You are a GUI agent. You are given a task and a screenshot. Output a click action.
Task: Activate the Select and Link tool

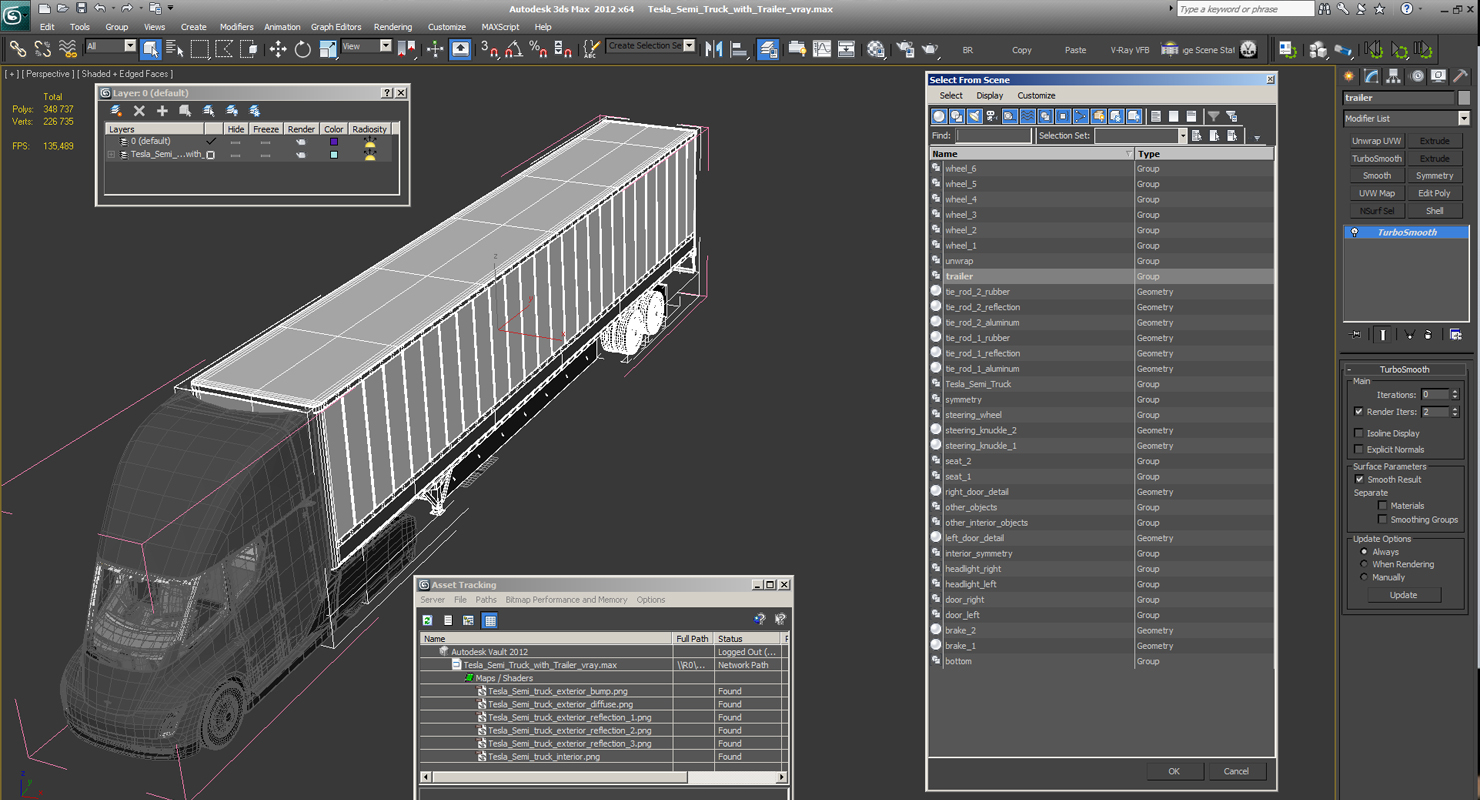(x=17, y=48)
